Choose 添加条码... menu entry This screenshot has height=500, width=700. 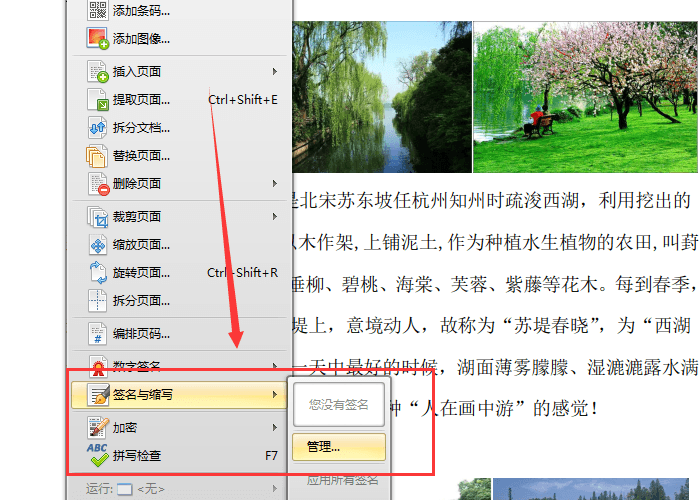pyautogui.click(x=179, y=10)
